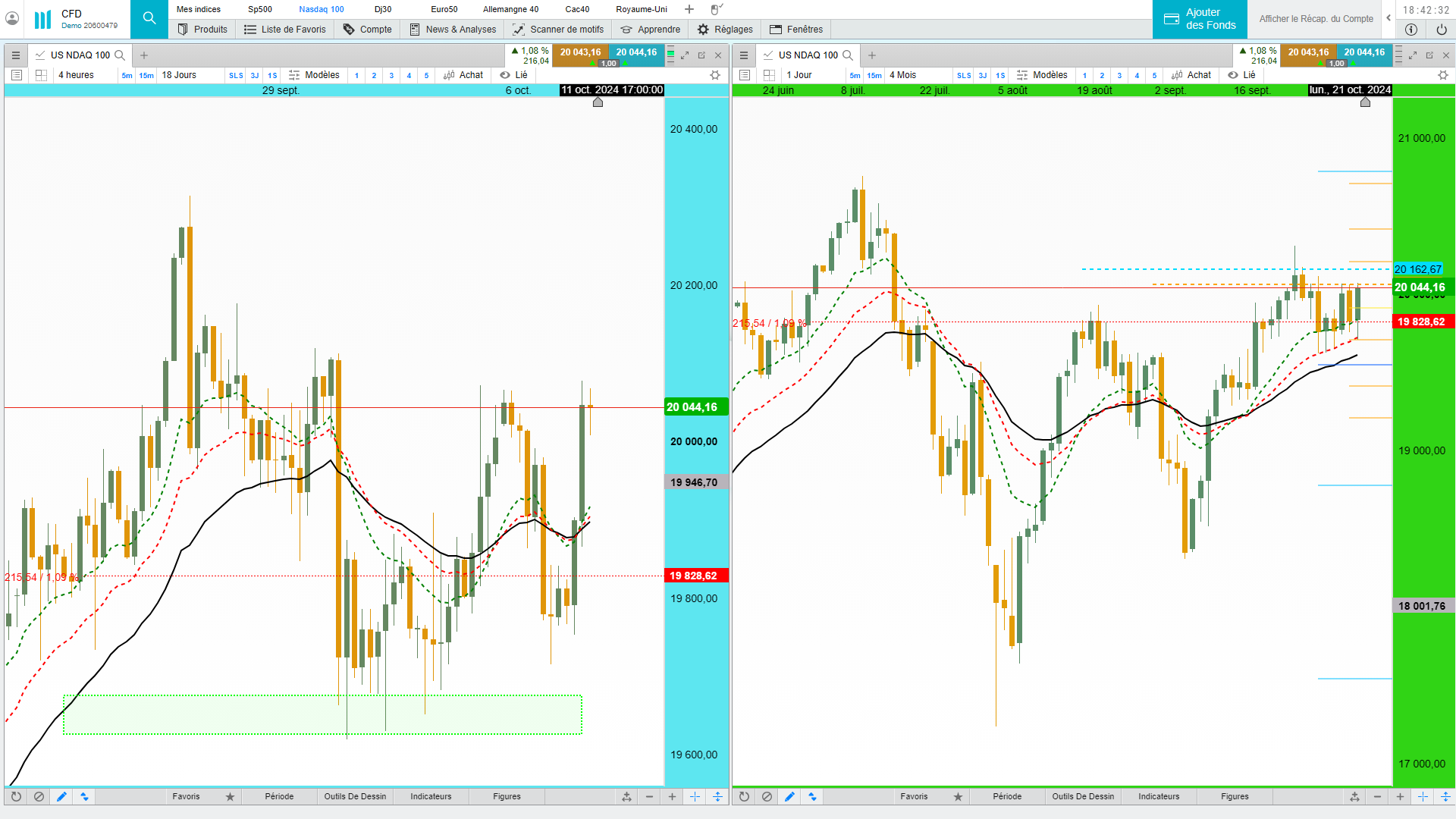The height and width of the screenshot is (819, 1456).
Task: Switch to the Nasdaq 100 index tab
Action: 321,9
